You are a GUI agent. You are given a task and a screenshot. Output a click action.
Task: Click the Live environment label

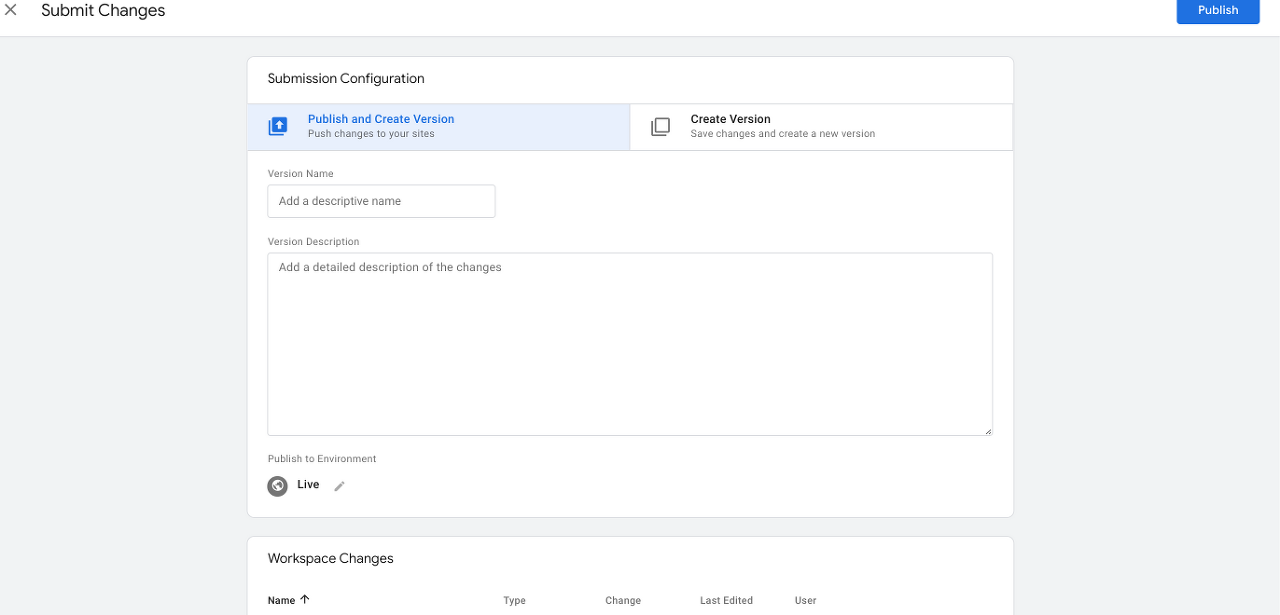click(308, 485)
